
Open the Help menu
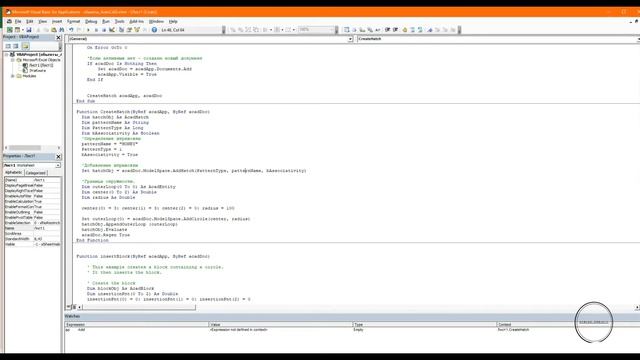(x=173, y=21)
